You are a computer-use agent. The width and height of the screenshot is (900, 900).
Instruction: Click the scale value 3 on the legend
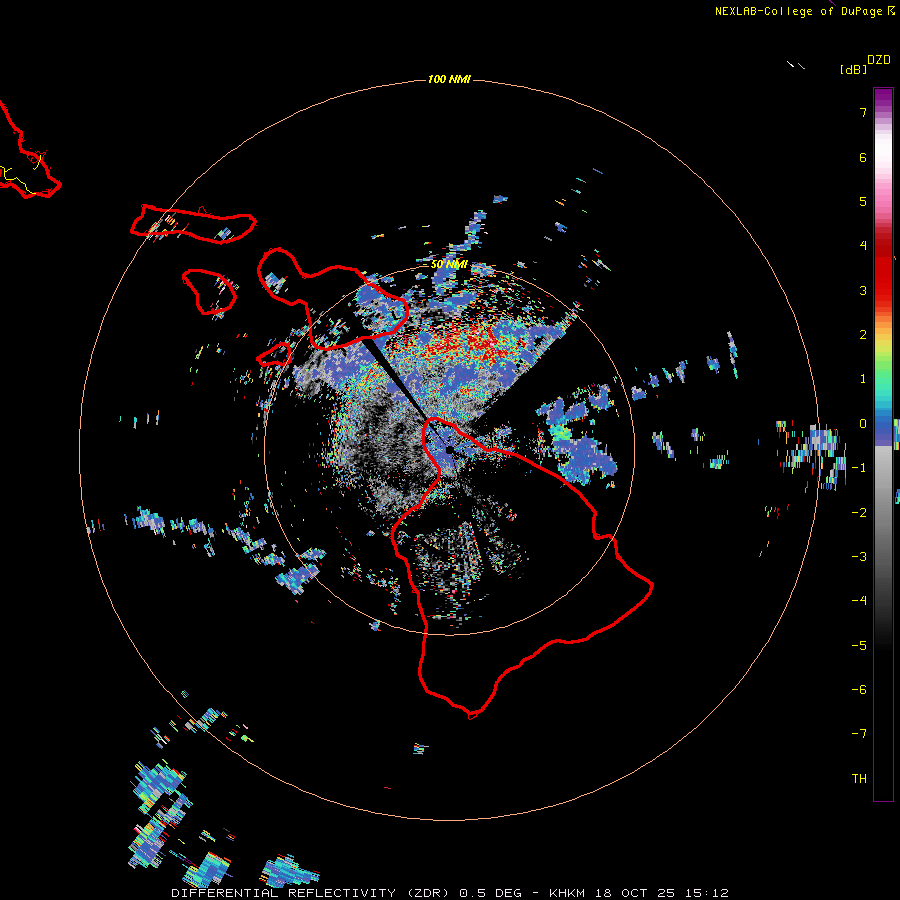863,290
